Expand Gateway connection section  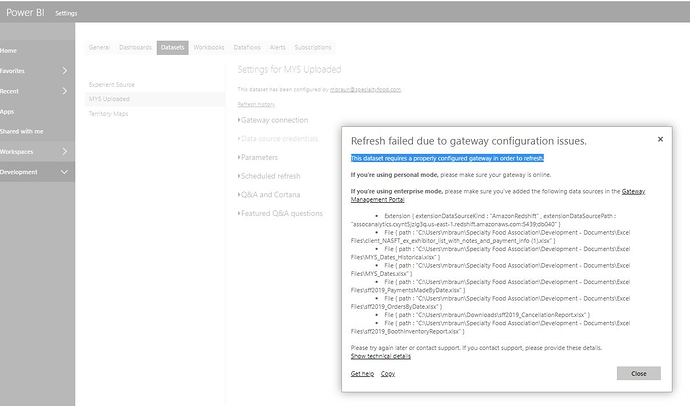(x=273, y=120)
